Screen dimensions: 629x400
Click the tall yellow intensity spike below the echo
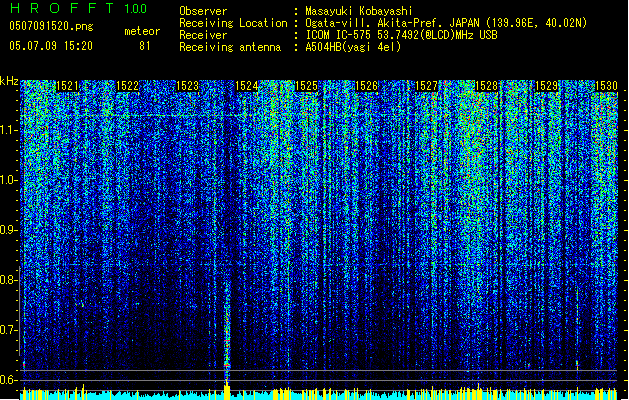tap(227, 391)
